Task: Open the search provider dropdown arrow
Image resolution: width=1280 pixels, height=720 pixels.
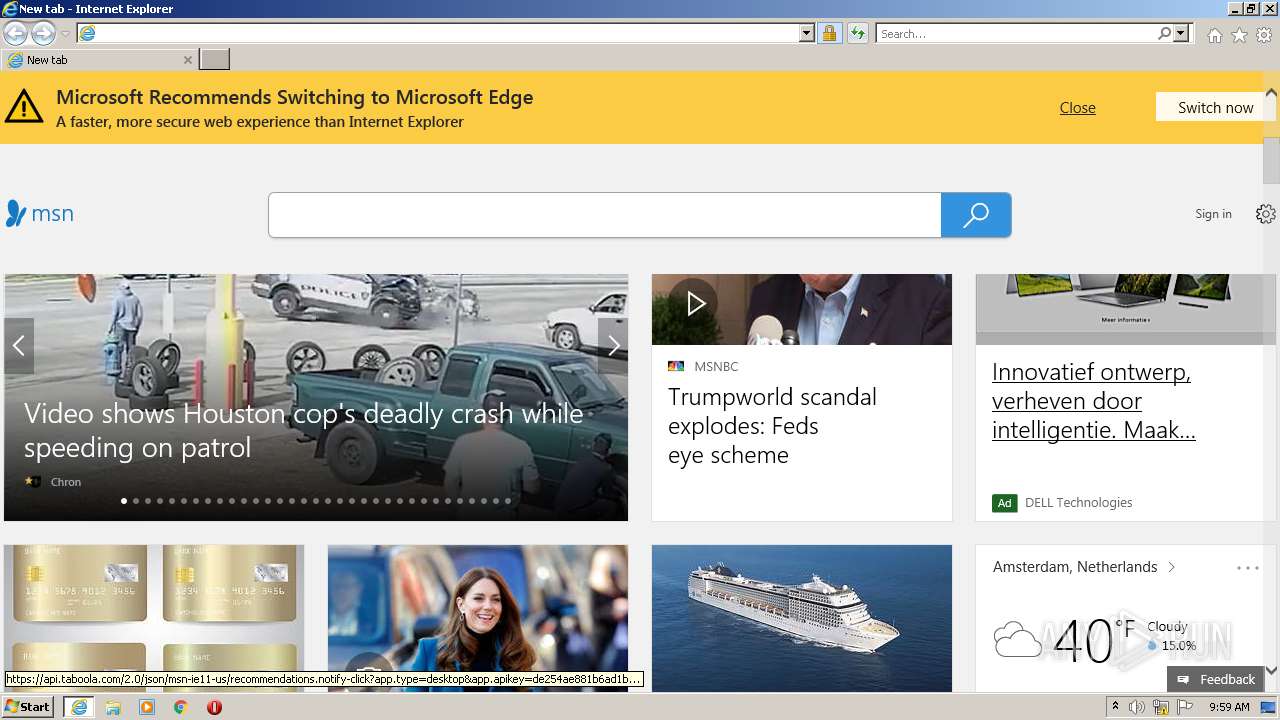Action: tap(1181, 33)
